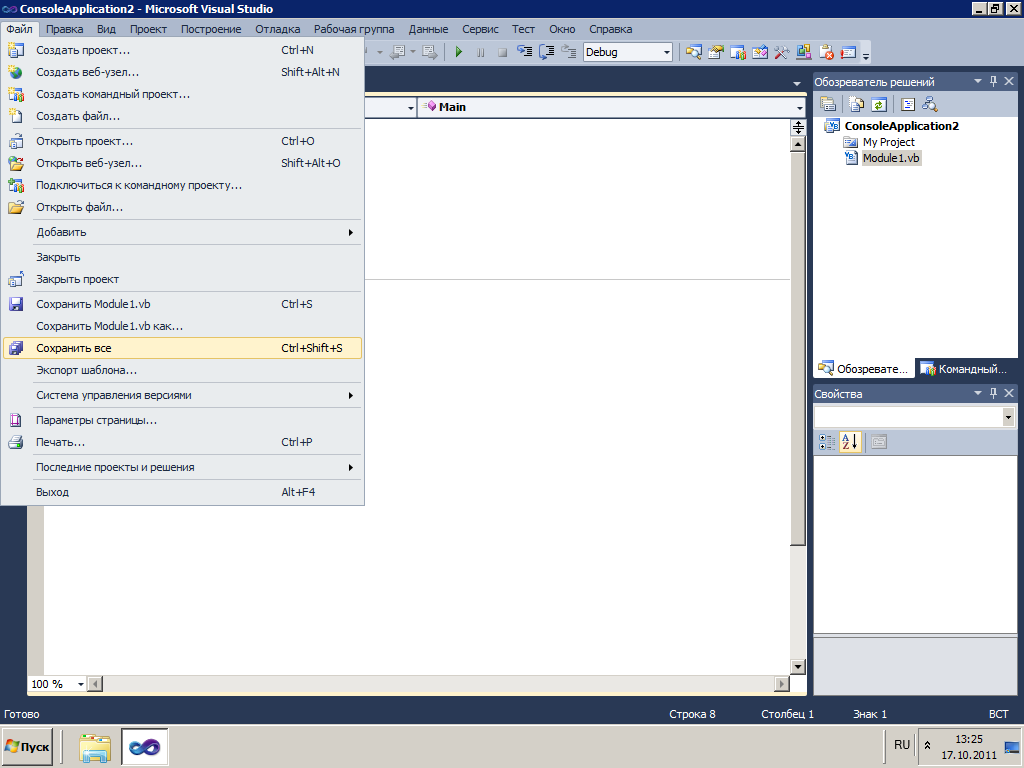
Task: Click the Step Out toolbar icon
Action: point(569,52)
